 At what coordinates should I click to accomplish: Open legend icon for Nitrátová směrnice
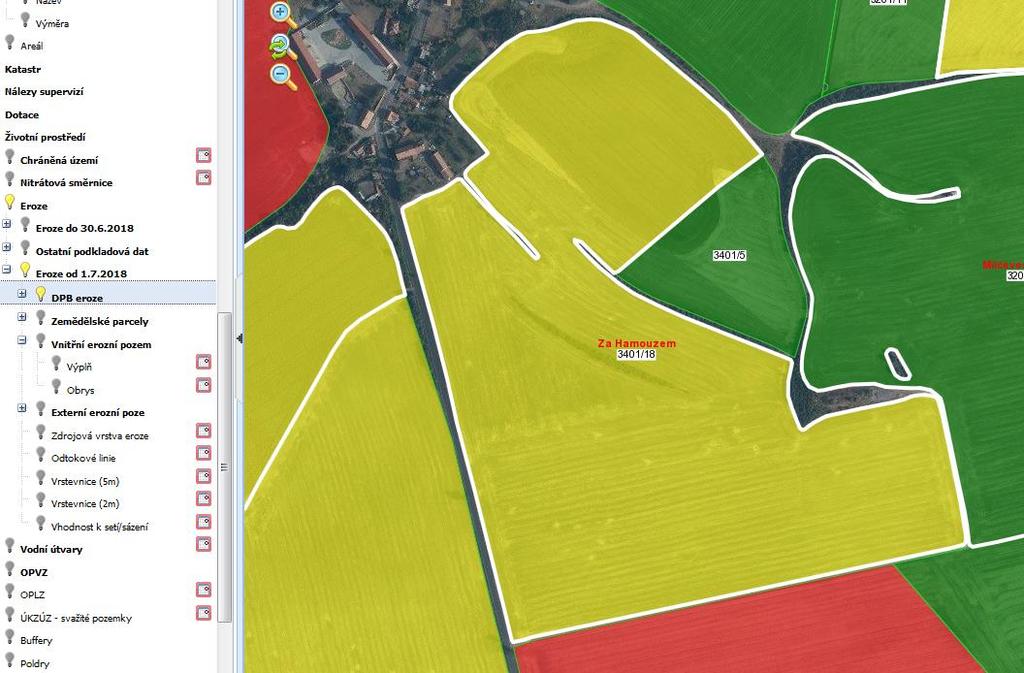click(x=204, y=178)
